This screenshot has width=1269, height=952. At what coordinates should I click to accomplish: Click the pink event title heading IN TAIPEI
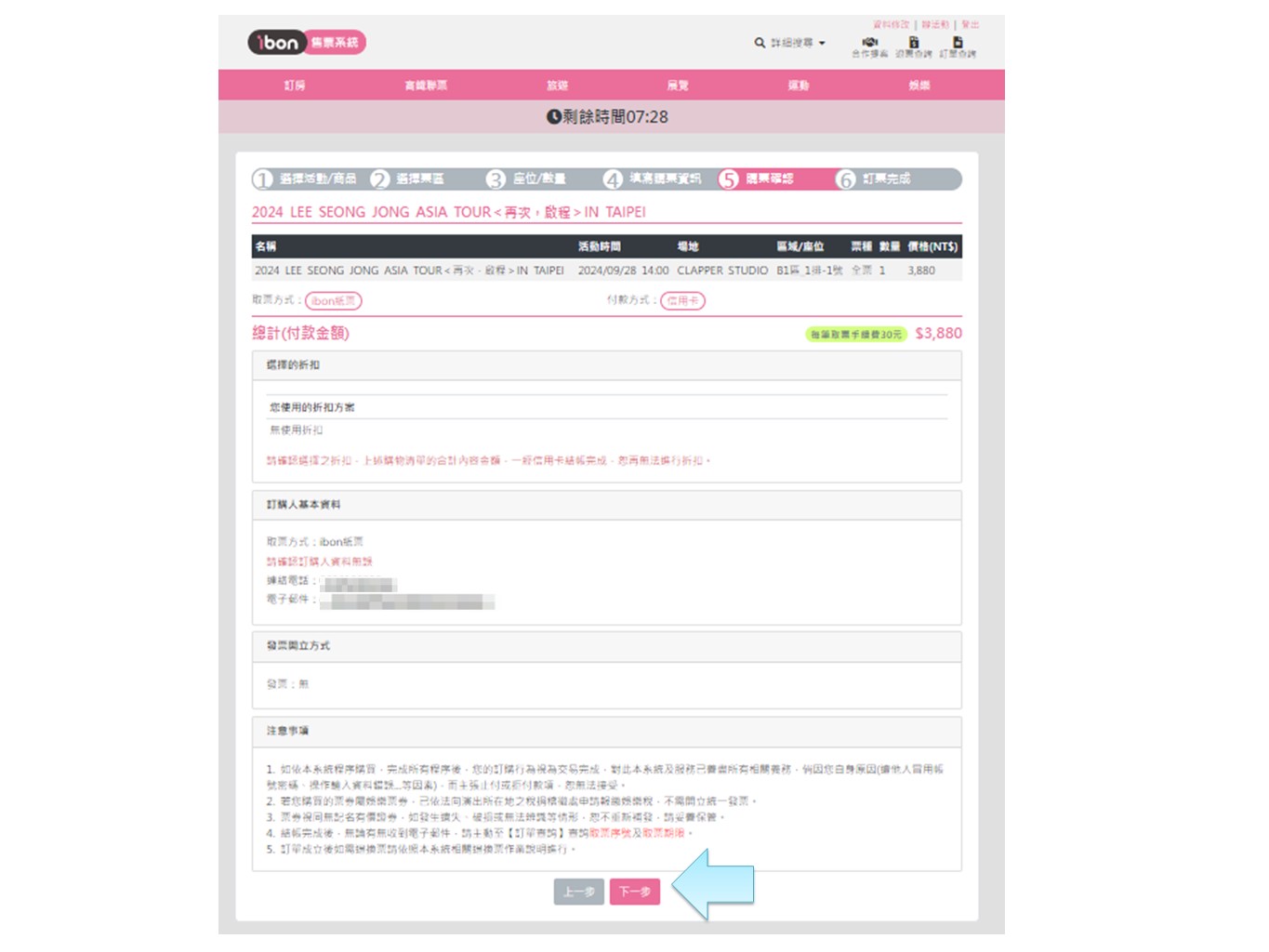coord(448,212)
